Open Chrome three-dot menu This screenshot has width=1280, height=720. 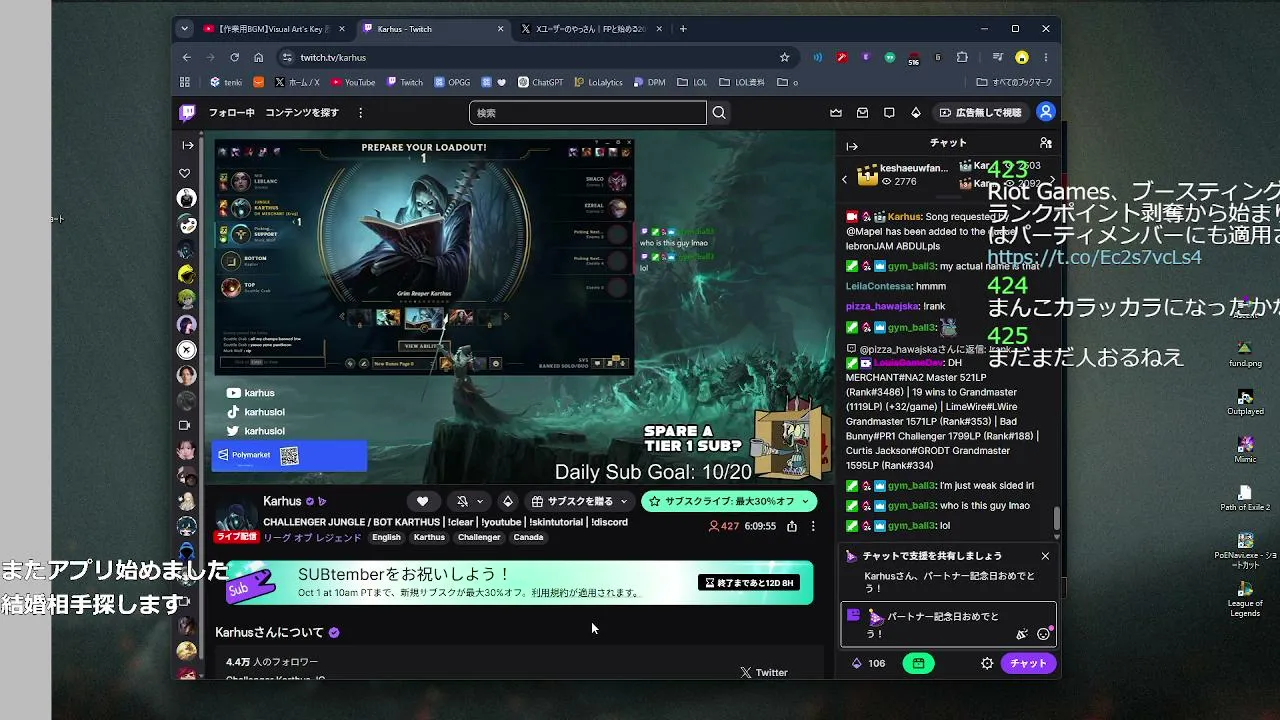1045,57
